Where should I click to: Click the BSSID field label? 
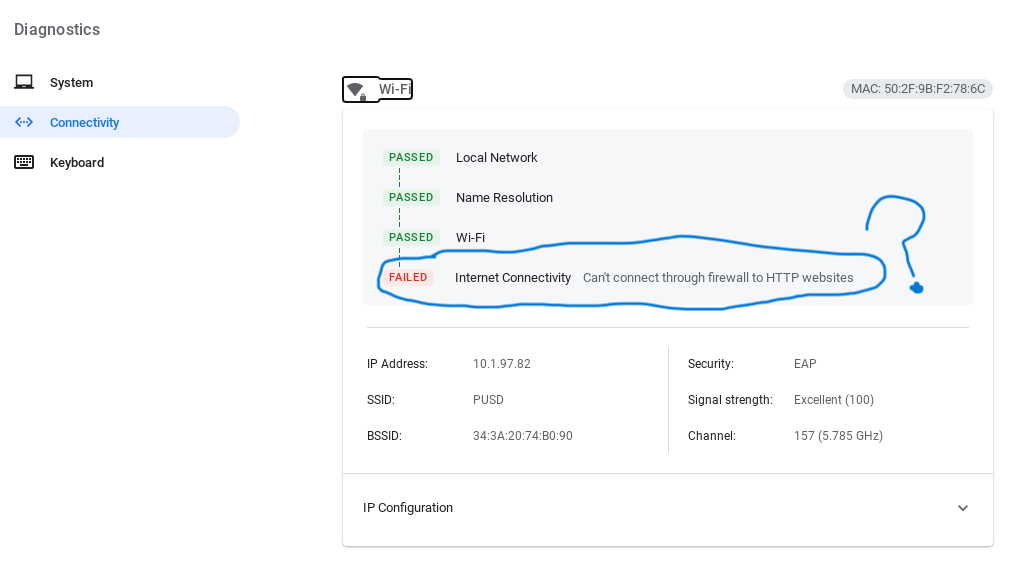(384, 436)
